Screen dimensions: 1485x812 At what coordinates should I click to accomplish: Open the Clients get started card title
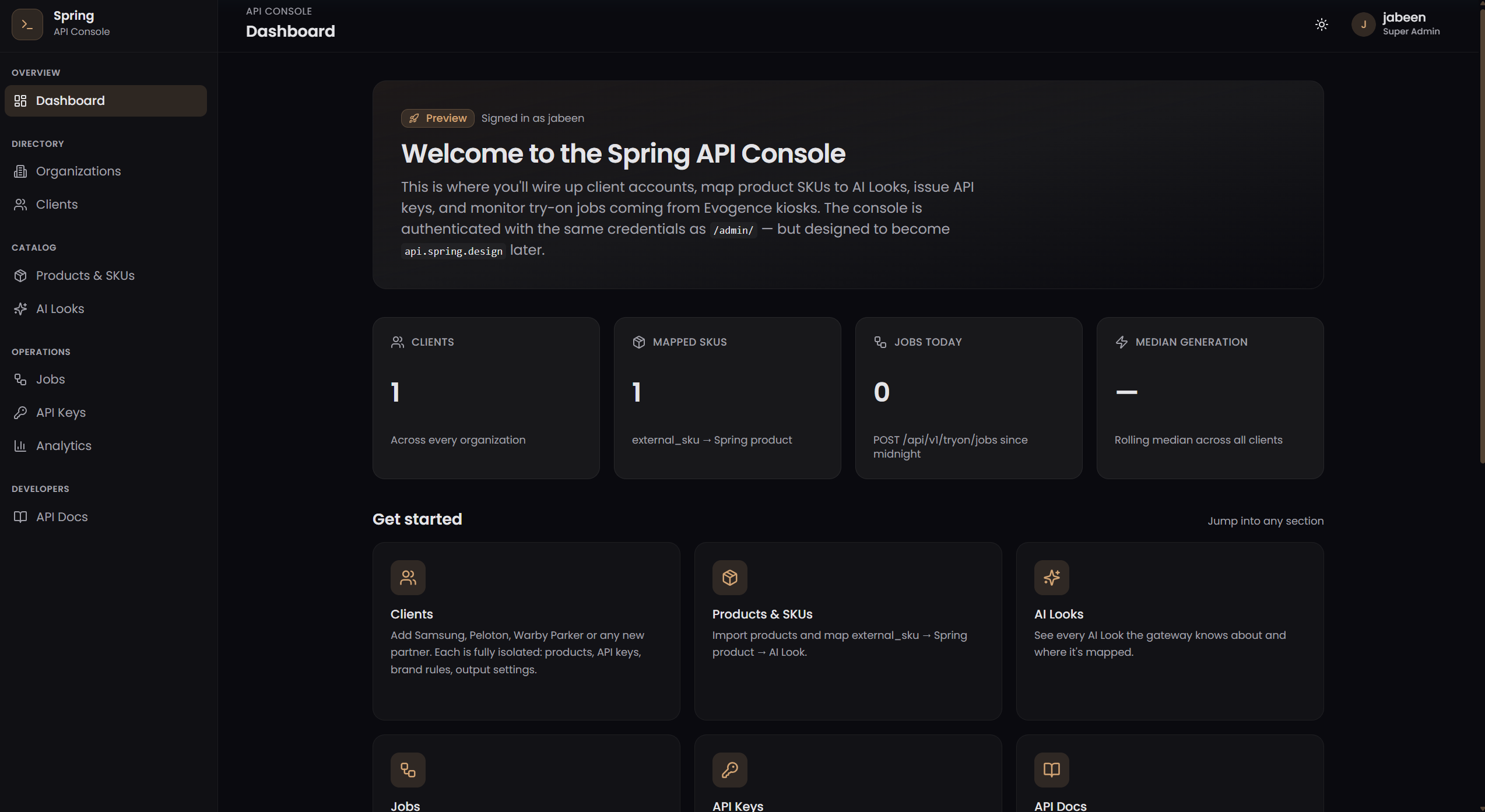tap(412, 614)
